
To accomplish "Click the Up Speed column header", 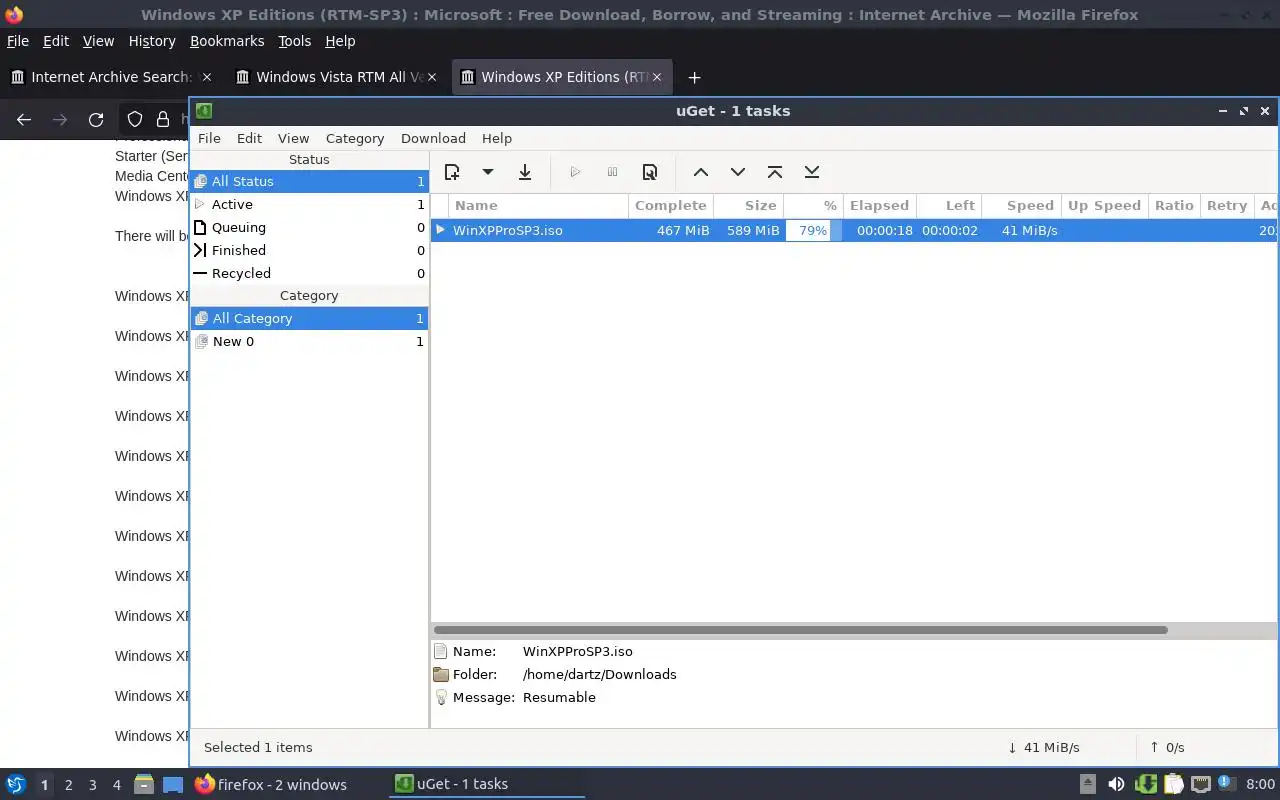I will click(1104, 205).
